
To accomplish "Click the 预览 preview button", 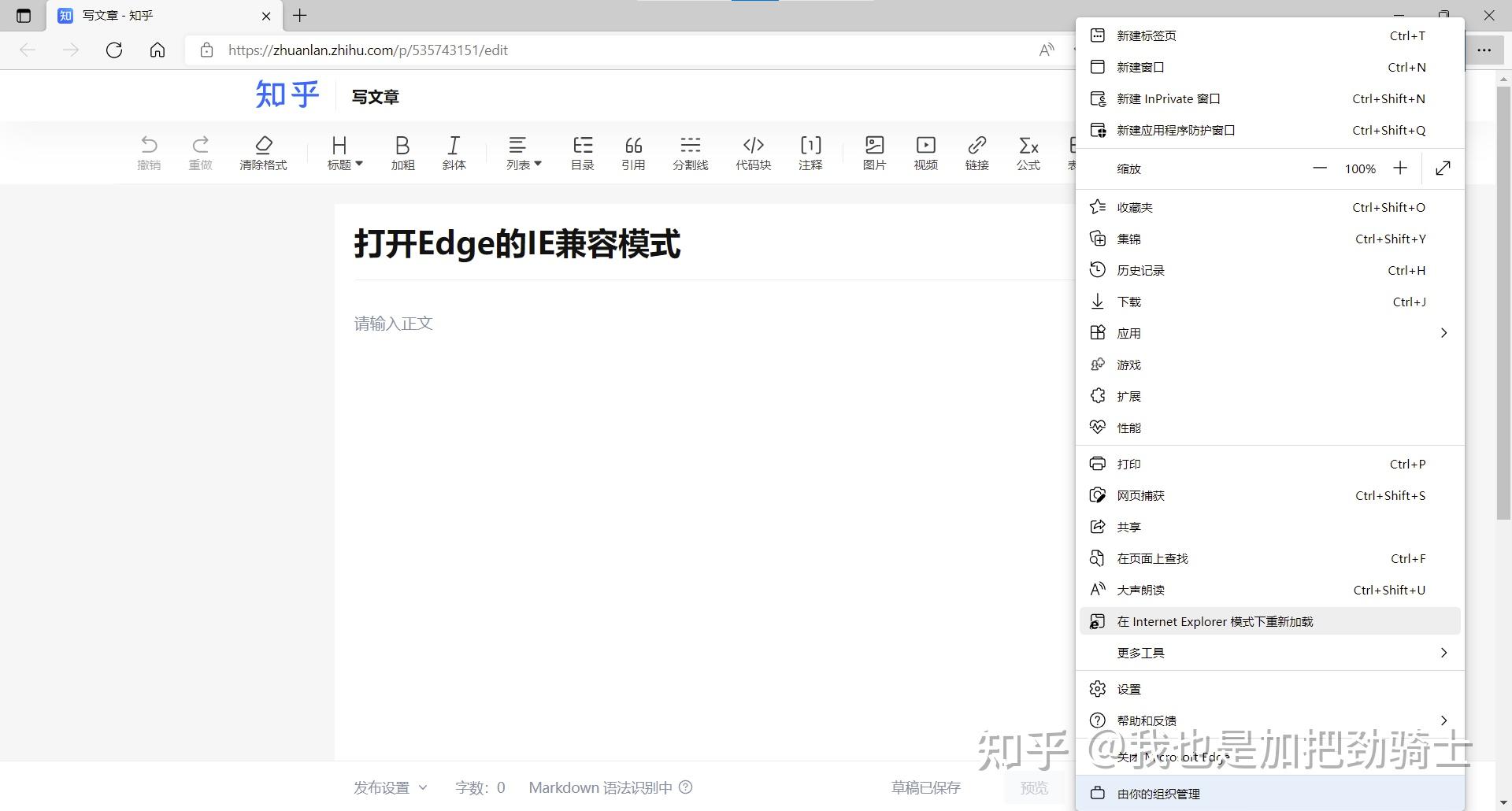I will click(1034, 787).
